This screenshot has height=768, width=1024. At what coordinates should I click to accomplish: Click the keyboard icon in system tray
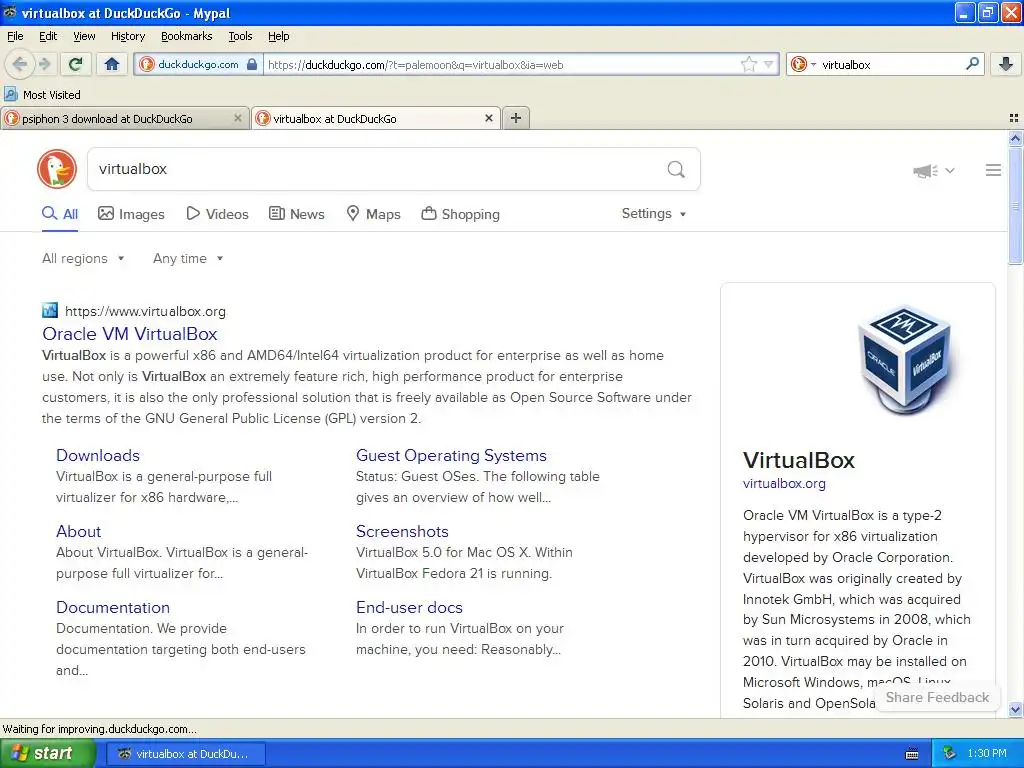pos(912,754)
